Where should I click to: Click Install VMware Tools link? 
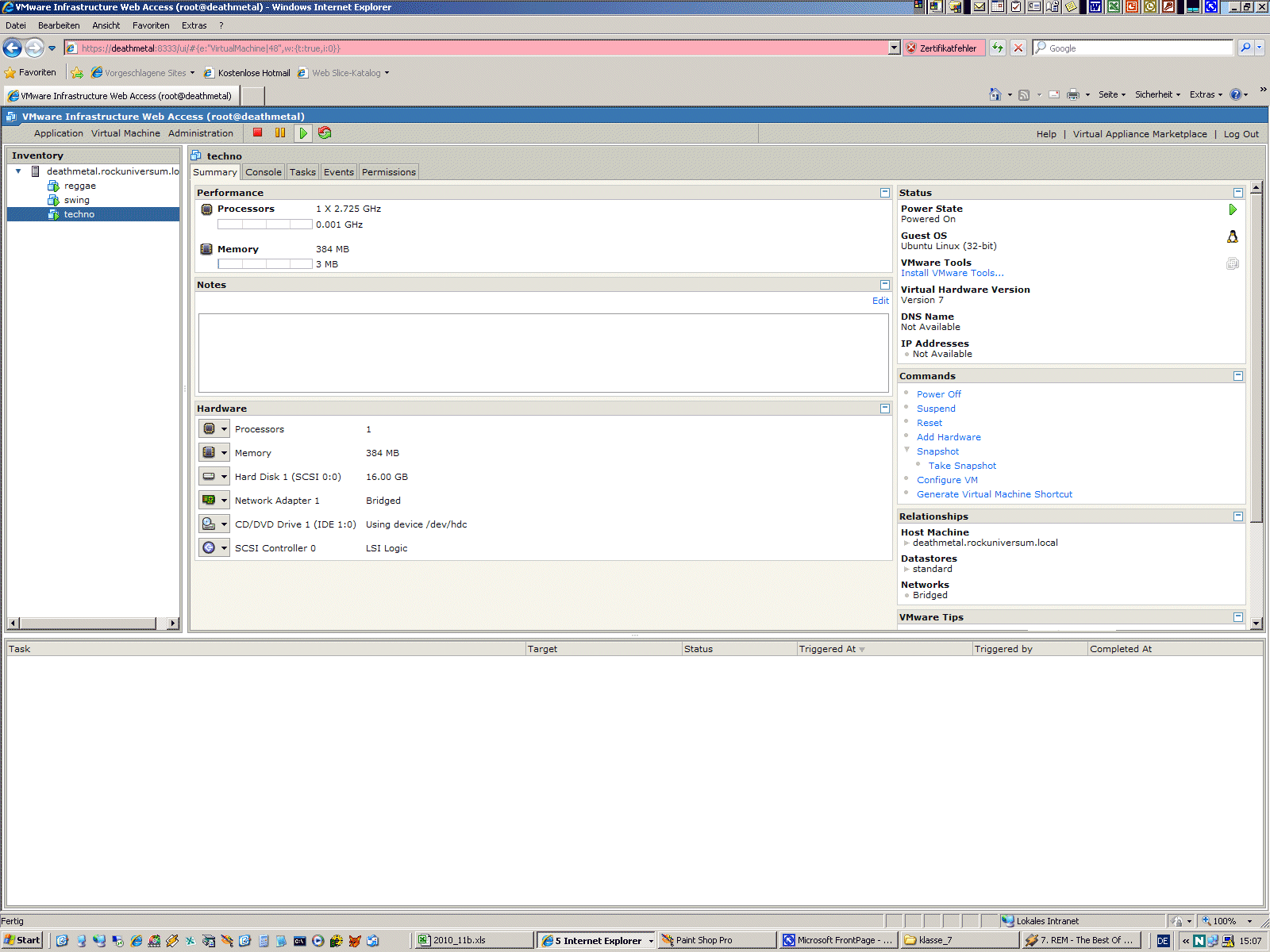click(x=952, y=273)
